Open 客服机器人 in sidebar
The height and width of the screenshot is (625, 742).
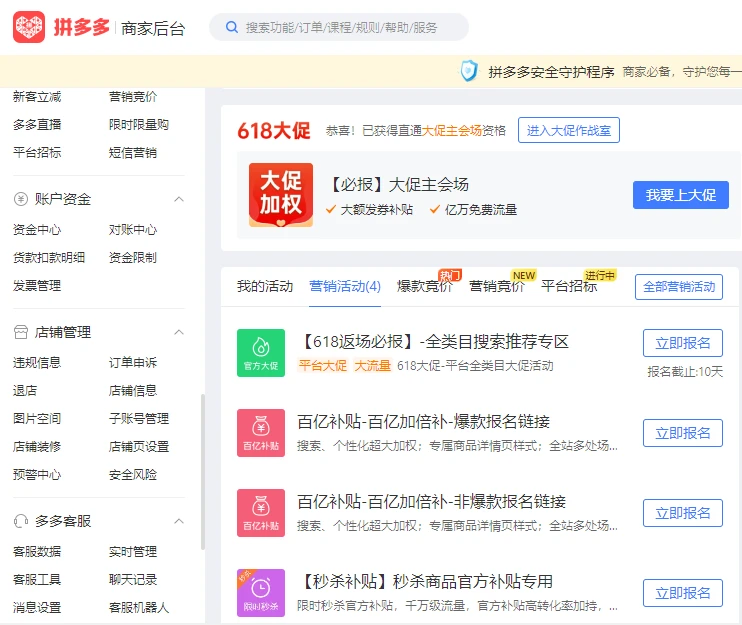[x=139, y=607]
